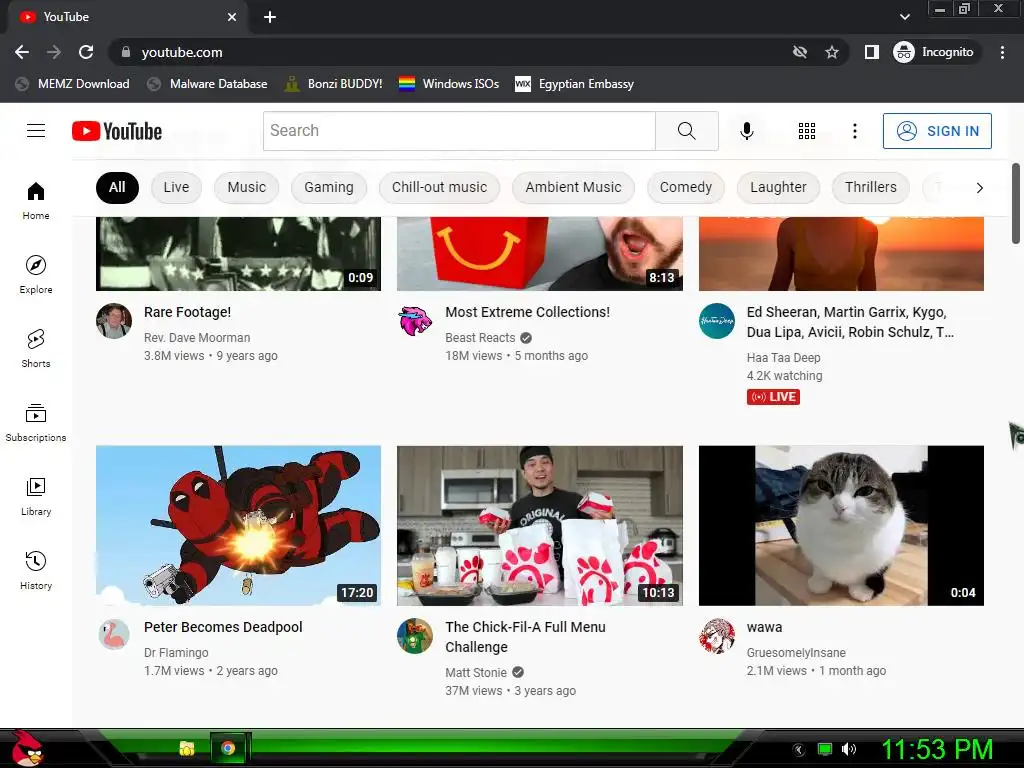Click the browser forward arrow
This screenshot has height=768, width=1024.
point(54,52)
